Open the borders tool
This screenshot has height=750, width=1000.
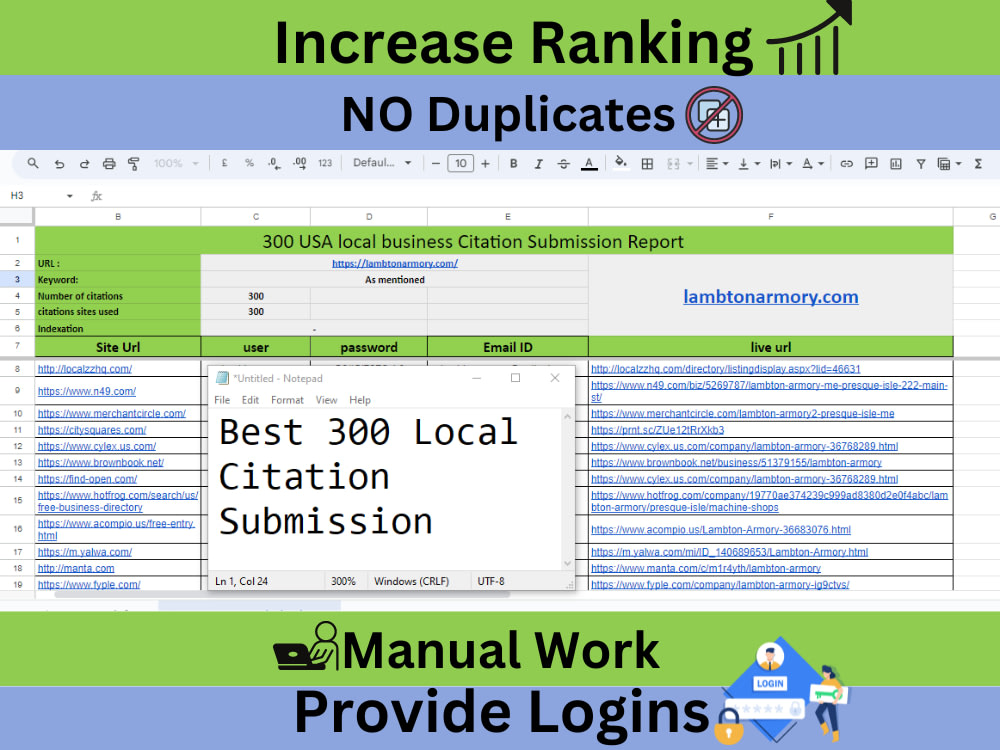647,164
